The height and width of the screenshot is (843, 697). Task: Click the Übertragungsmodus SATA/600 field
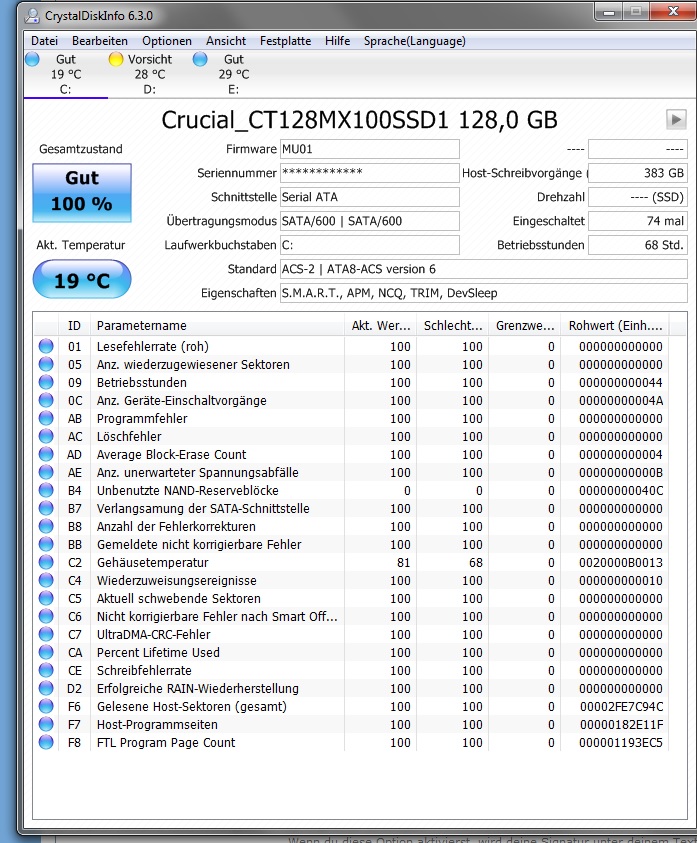point(369,221)
